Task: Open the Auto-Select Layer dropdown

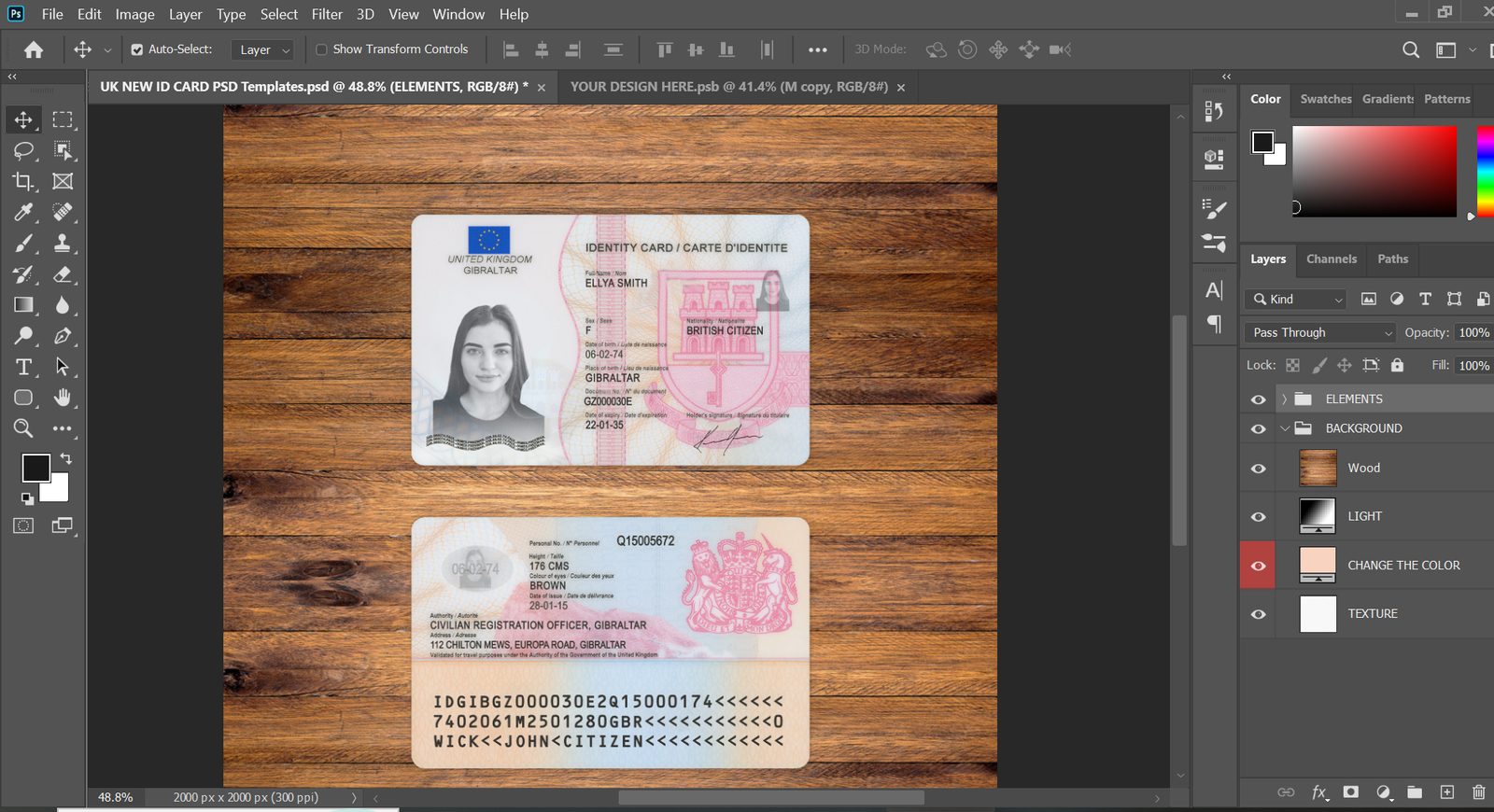Action: pos(263,49)
